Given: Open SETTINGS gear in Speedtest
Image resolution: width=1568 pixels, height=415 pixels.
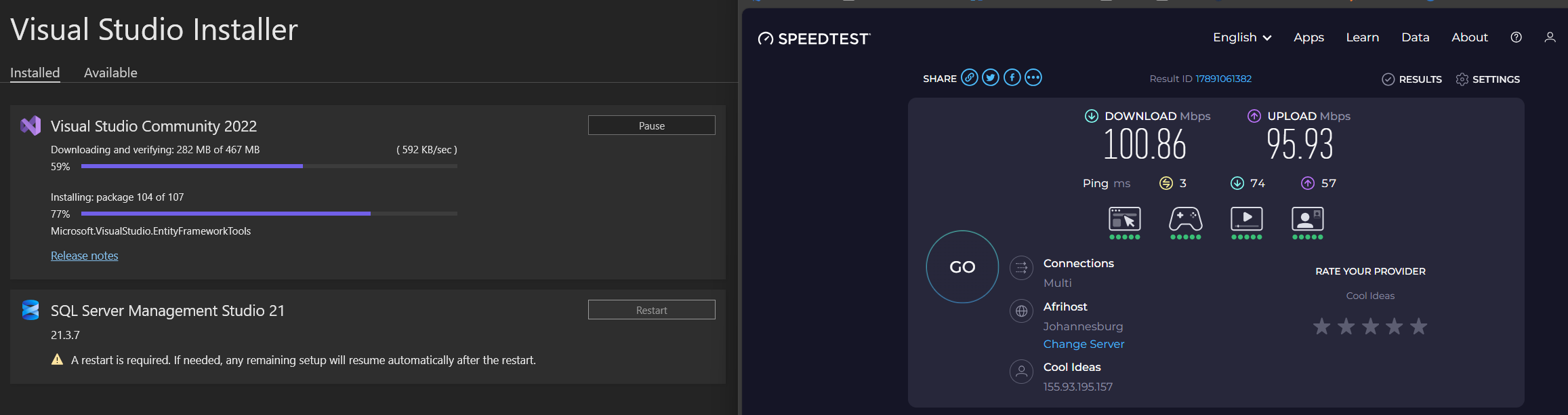Looking at the screenshot, I should click(1488, 79).
